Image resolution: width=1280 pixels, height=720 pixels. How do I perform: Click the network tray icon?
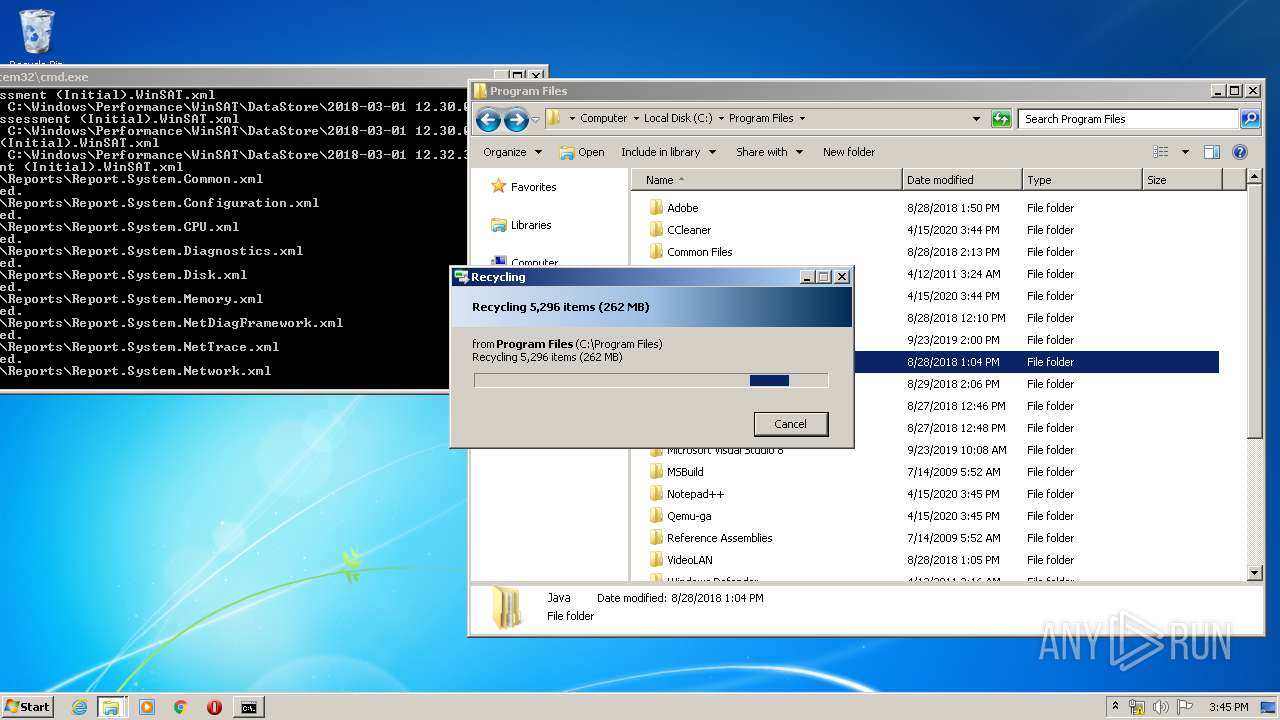pos(1137,707)
